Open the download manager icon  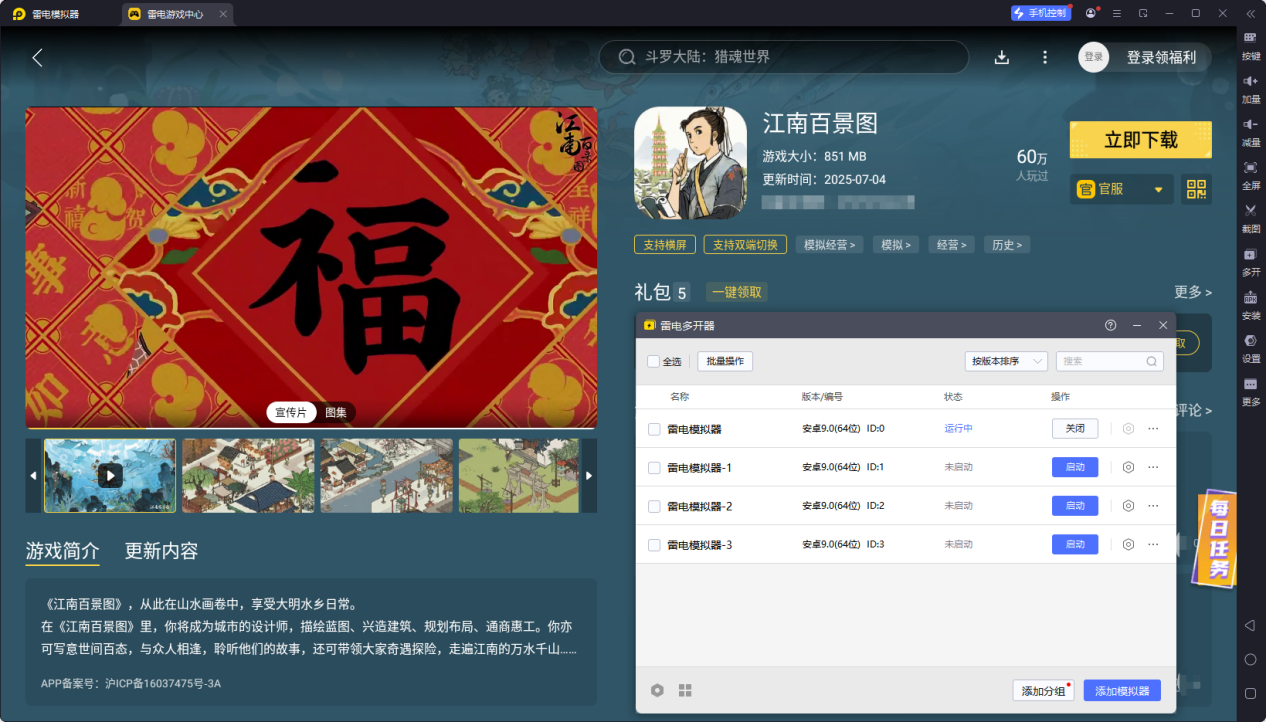point(1002,58)
